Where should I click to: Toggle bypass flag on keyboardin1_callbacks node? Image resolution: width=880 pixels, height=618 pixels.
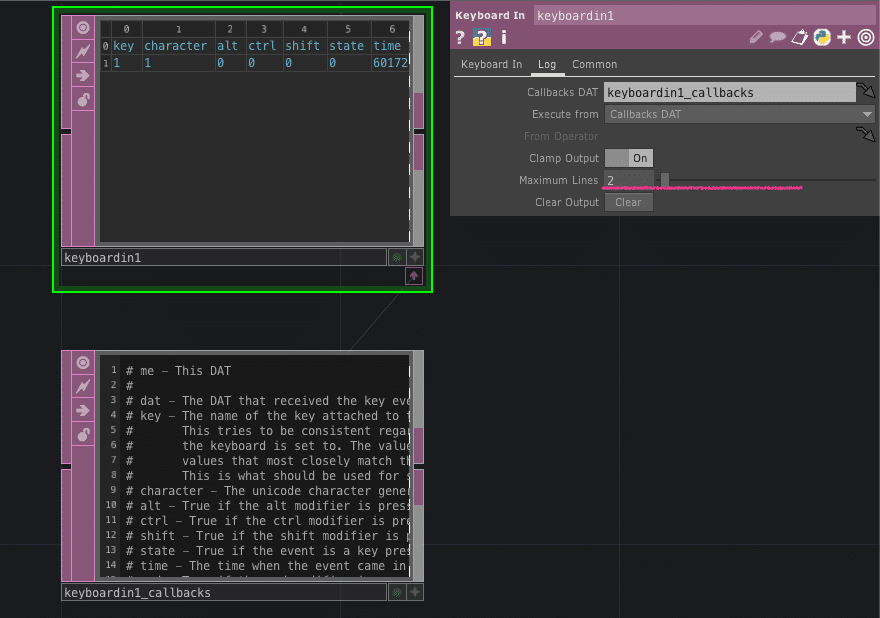coord(83,386)
